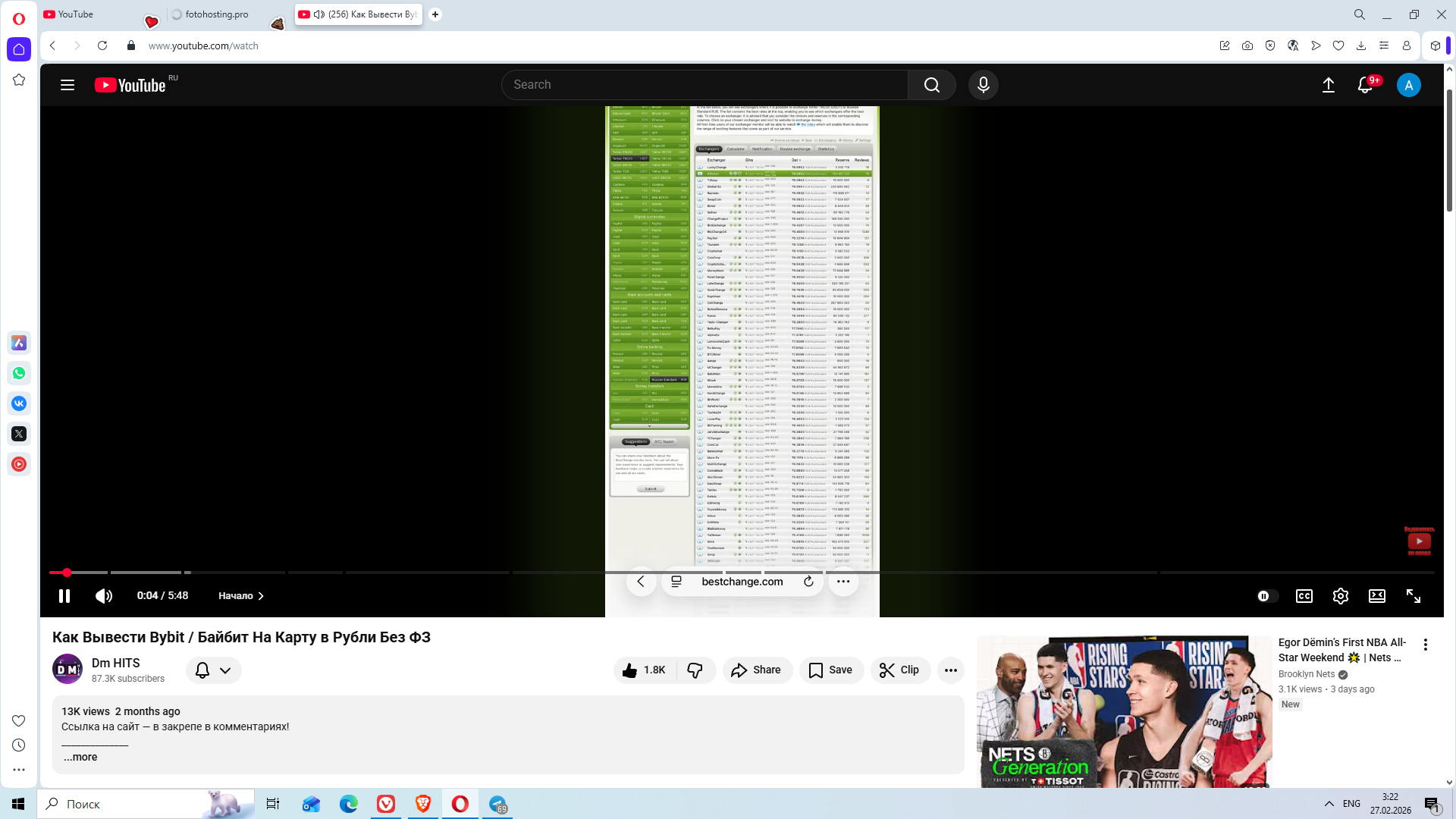1456x819 pixels.
Task: Expand the Начало chapter chevron
Action: (261, 596)
